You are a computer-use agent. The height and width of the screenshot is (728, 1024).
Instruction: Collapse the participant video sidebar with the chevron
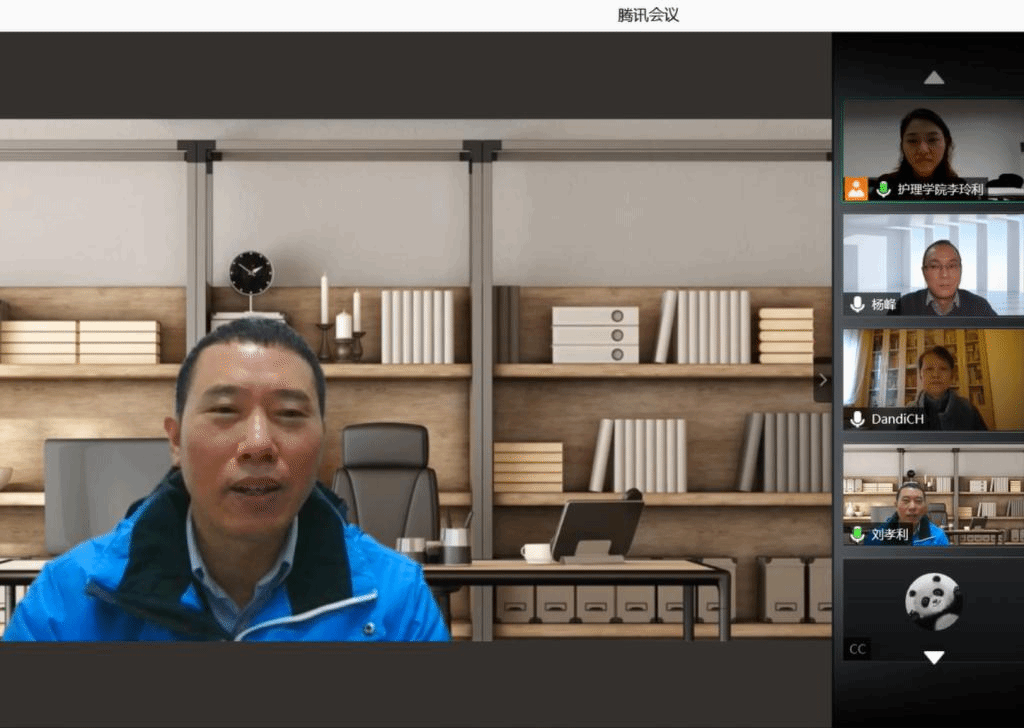tap(823, 380)
